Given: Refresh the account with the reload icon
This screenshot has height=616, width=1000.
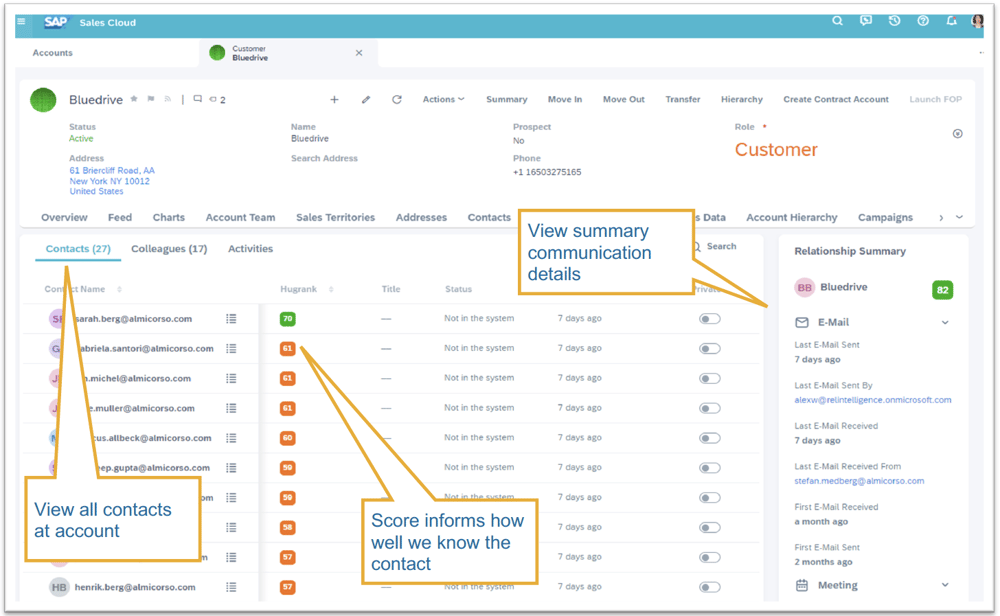Looking at the screenshot, I should [397, 99].
